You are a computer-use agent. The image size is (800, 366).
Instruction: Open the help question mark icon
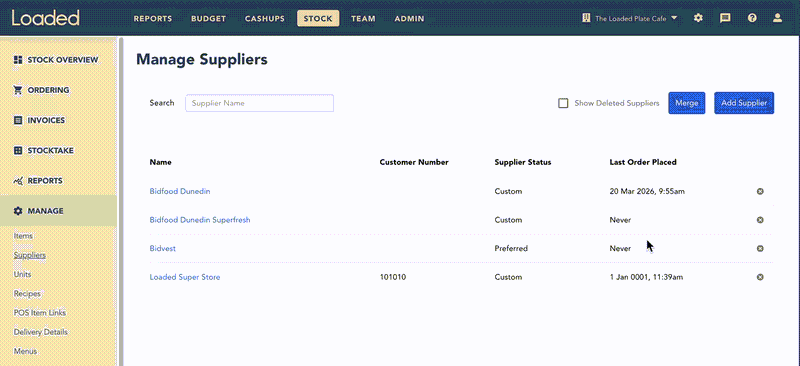coord(752,18)
